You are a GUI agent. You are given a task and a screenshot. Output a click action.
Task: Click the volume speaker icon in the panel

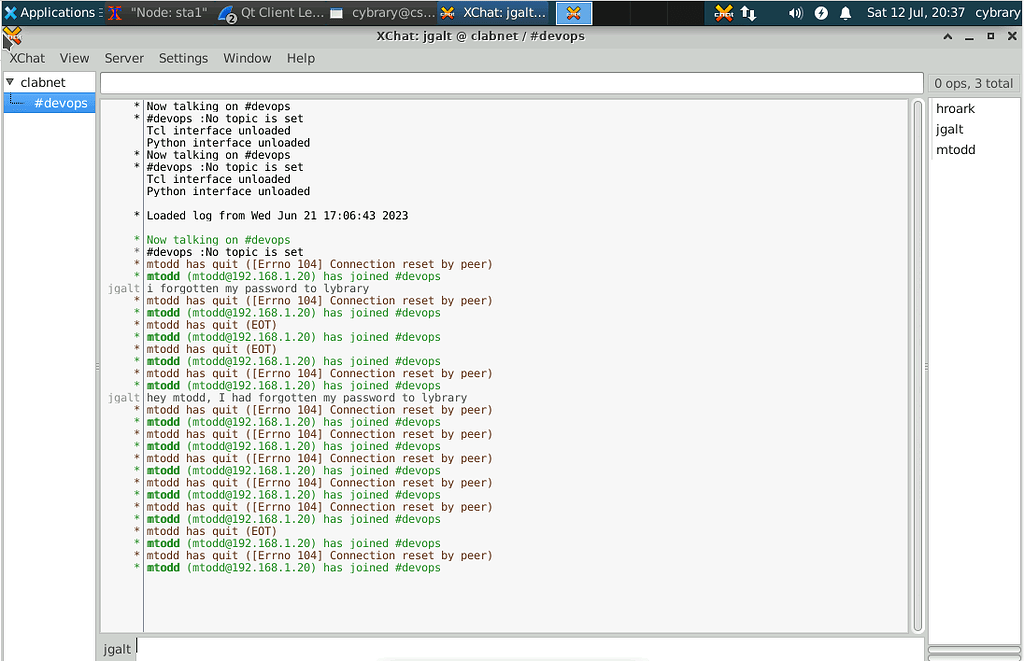(796, 14)
